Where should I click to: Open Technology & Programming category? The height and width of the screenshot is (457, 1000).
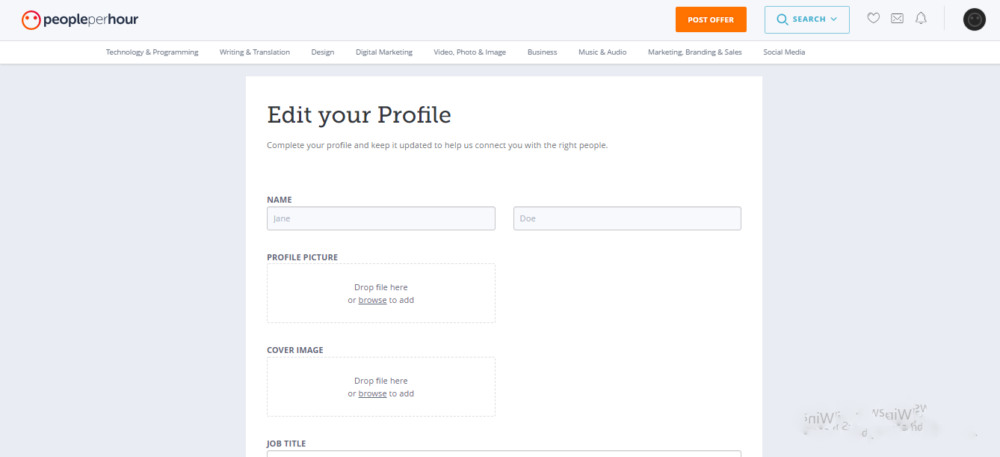tap(152, 52)
